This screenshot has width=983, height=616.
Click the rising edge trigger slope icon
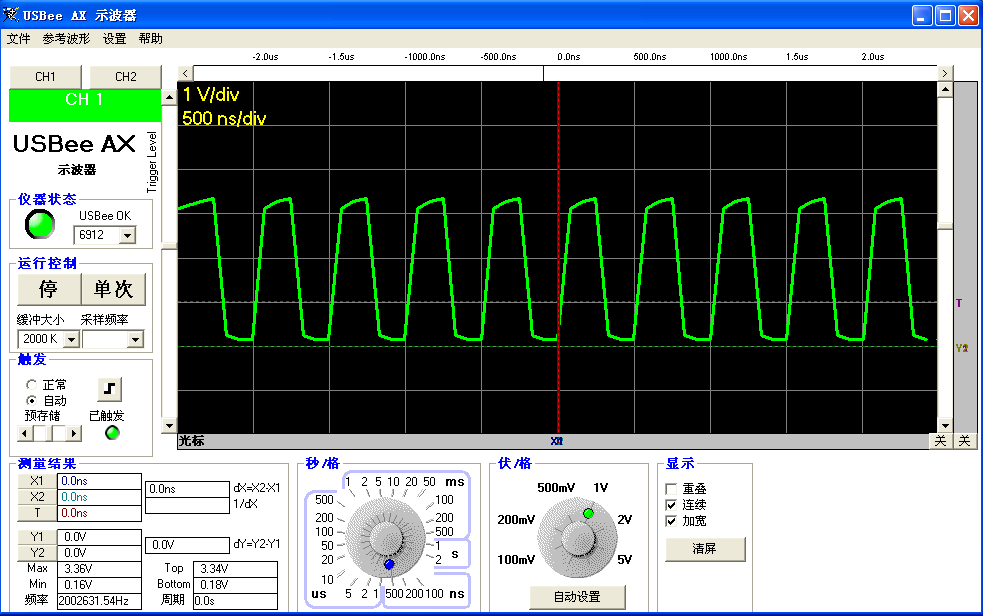(108, 388)
